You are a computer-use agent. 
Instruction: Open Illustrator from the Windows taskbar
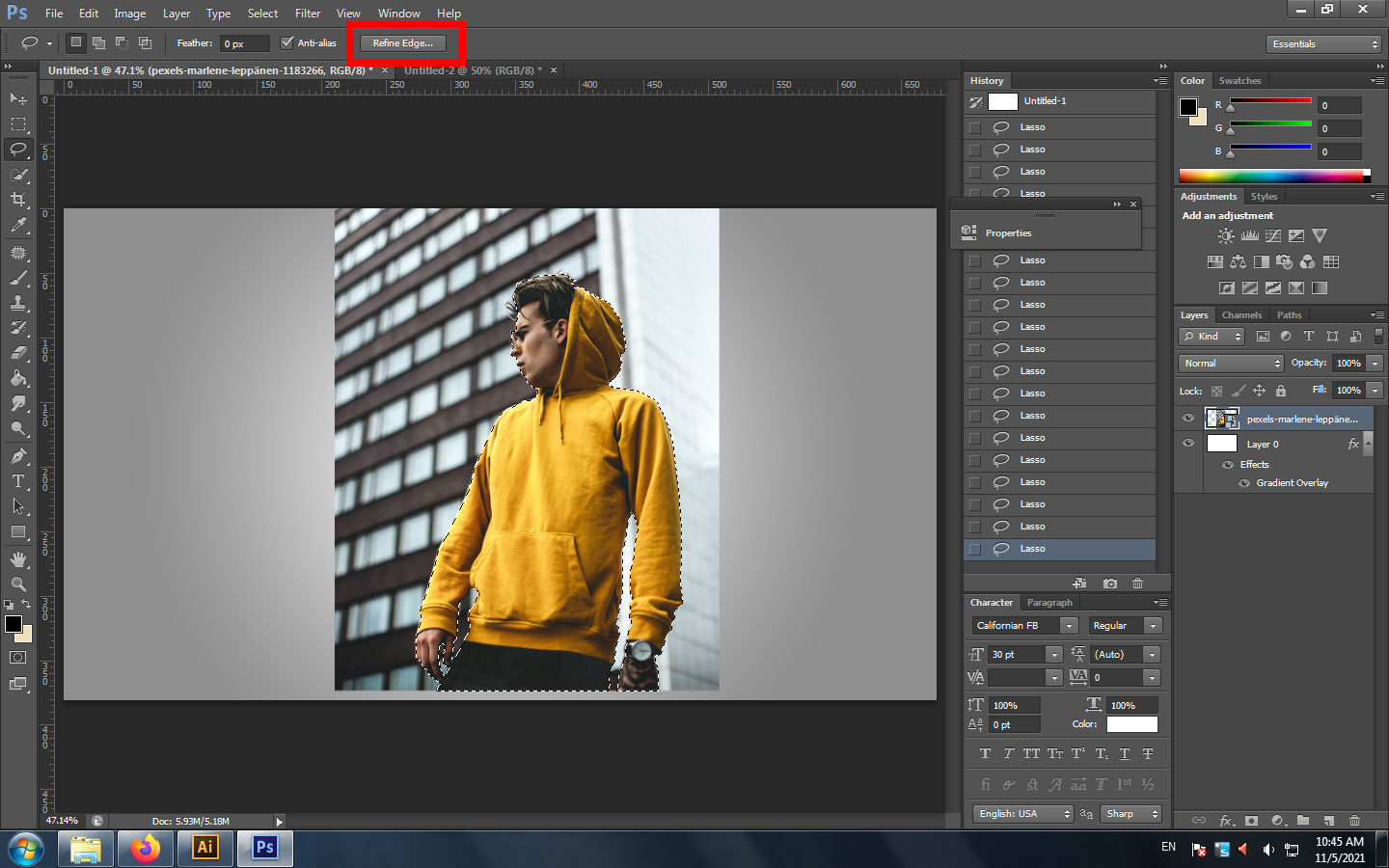[205, 848]
